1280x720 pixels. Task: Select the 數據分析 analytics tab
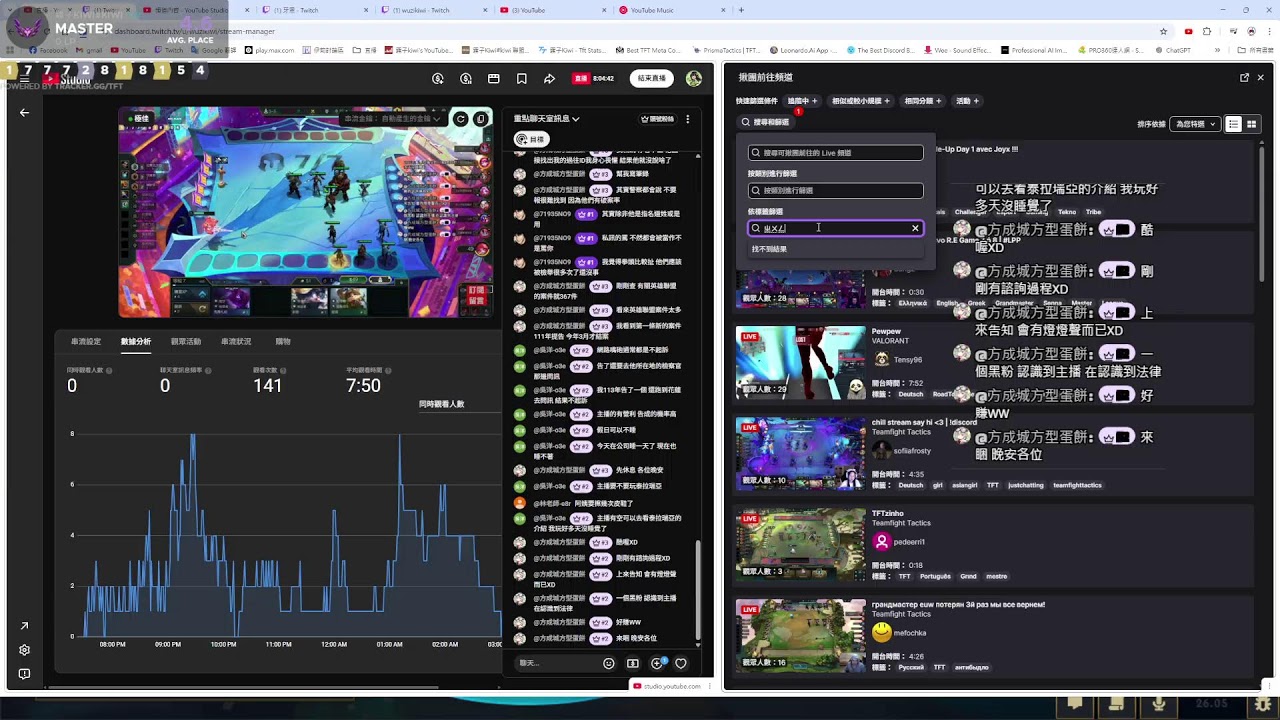[136, 342]
